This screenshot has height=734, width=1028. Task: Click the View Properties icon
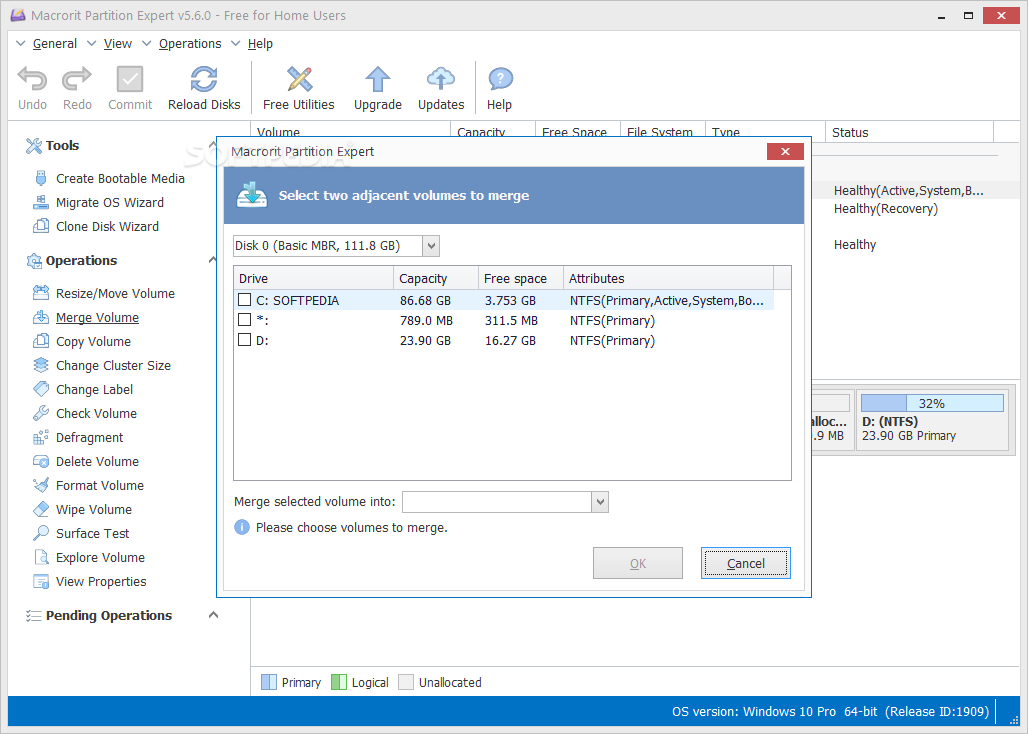tap(41, 581)
